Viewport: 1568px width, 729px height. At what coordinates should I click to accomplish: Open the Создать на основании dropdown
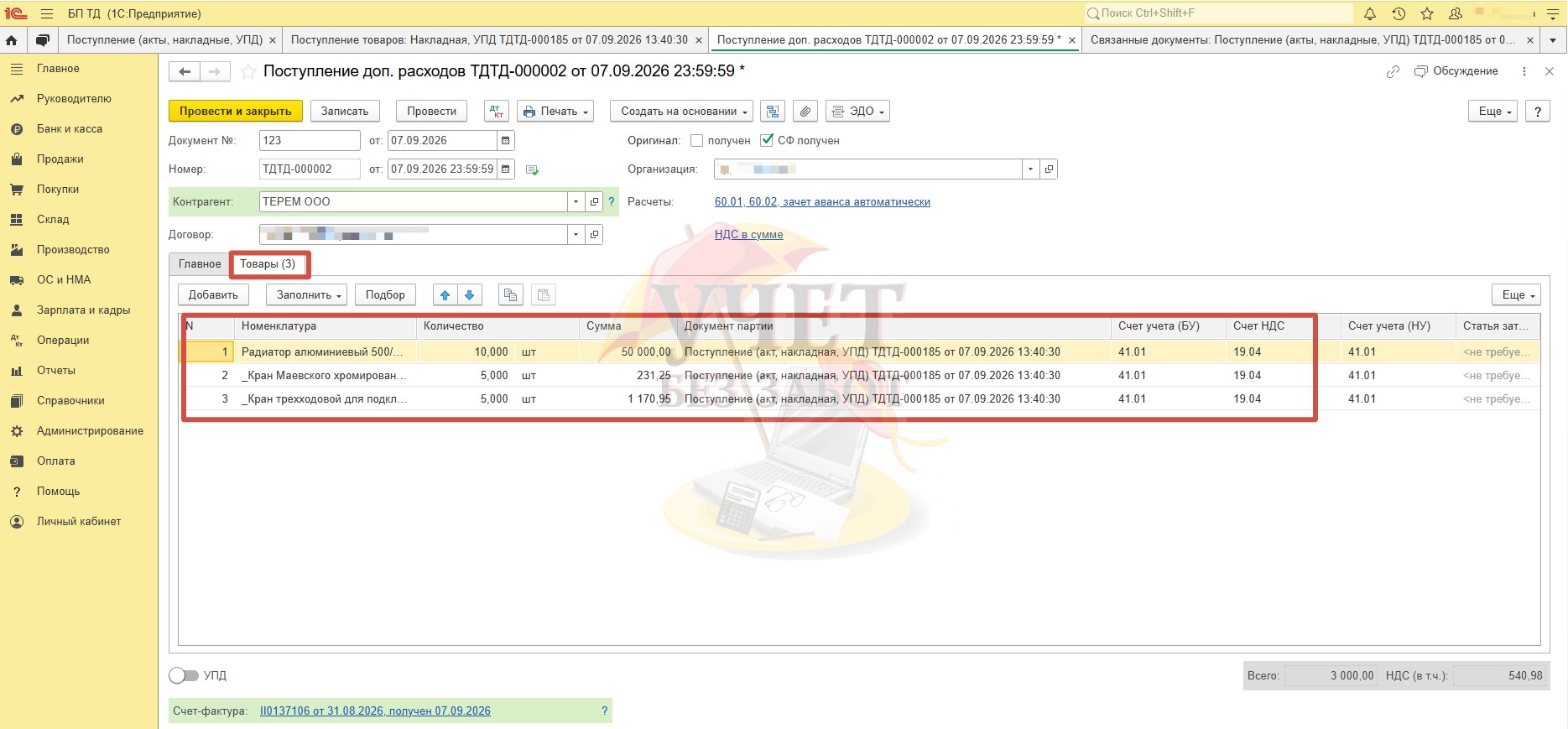tap(681, 112)
